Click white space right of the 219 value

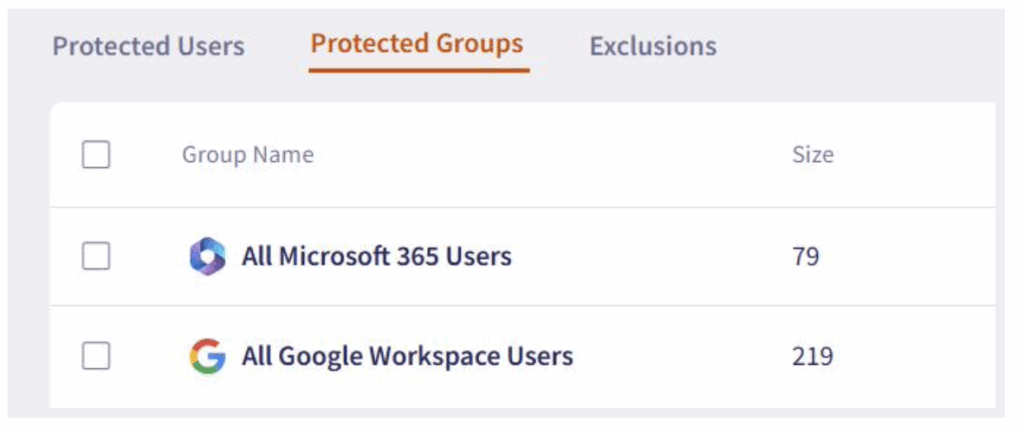914,357
